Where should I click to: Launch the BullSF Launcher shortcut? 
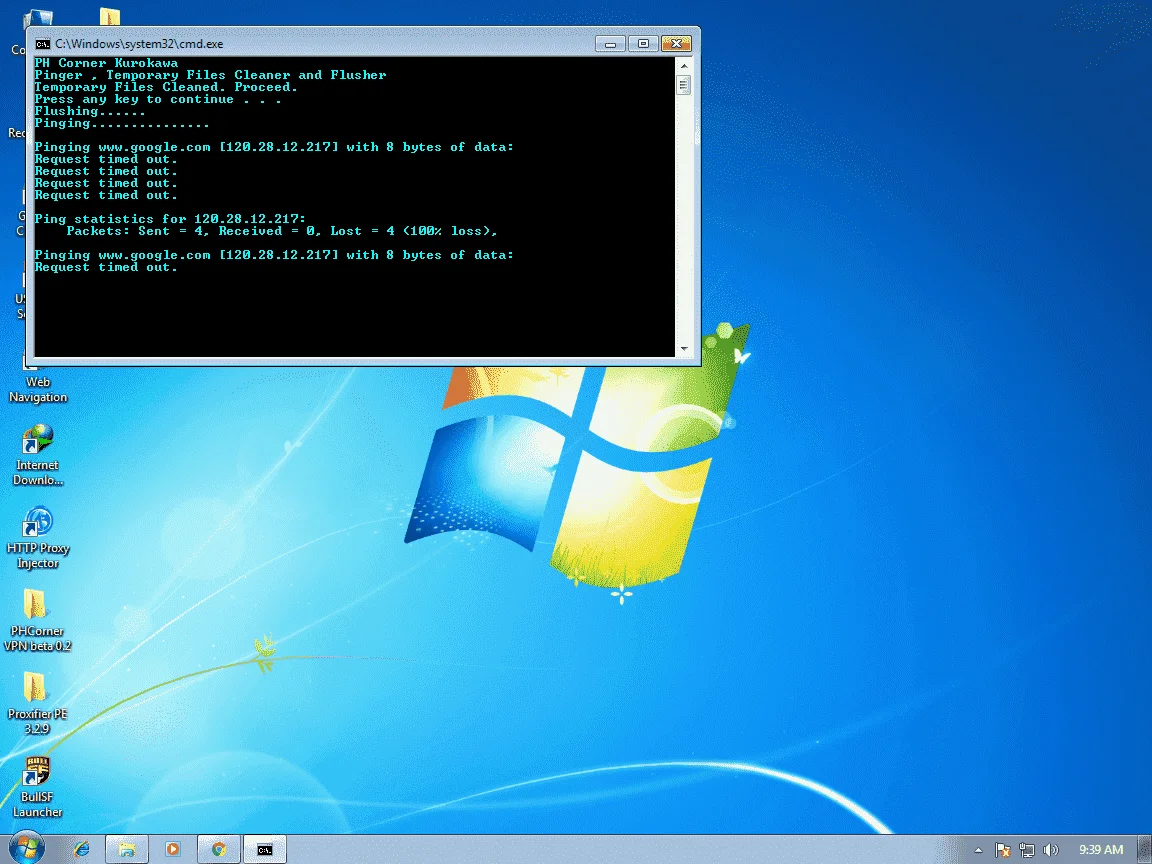37,787
